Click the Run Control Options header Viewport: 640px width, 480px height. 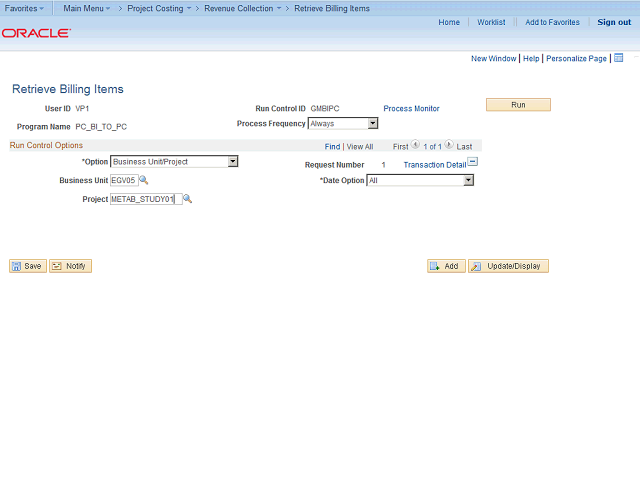46,145
